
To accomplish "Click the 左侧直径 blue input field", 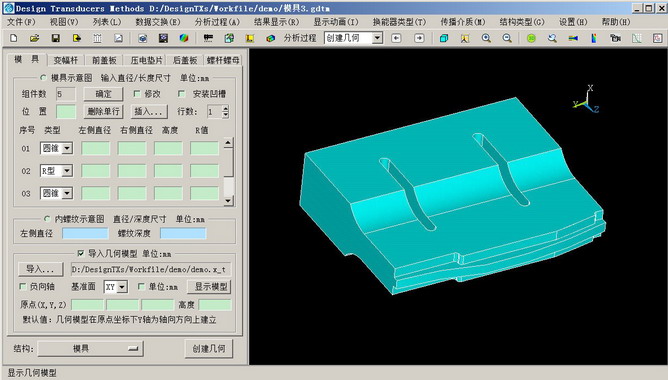I will [85, 233].
